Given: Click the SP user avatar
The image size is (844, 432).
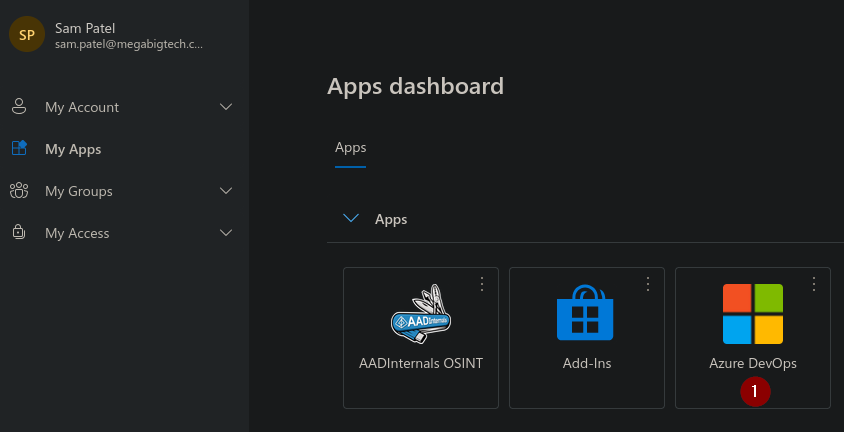Looking at the screenshot, I should click(x=27, y=35).
